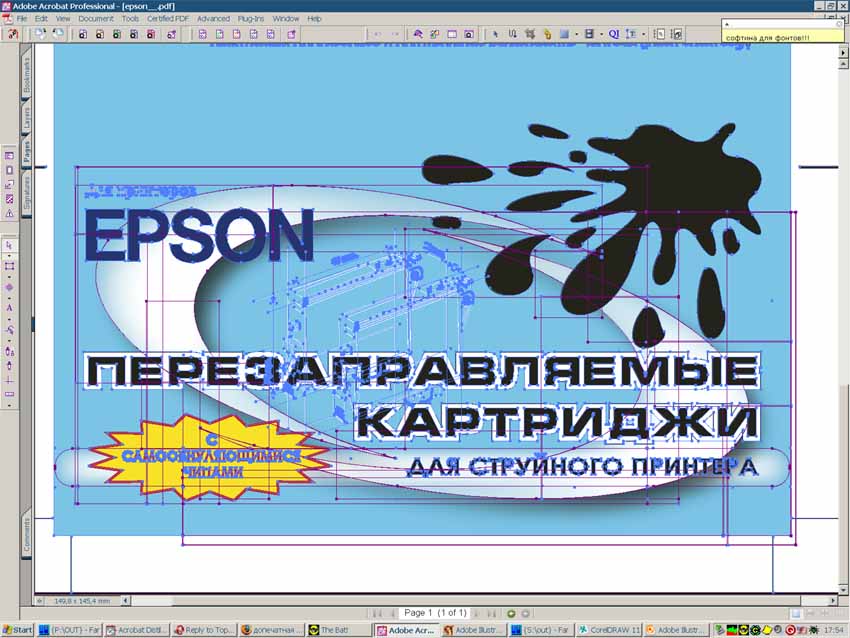Click the camera snapshot tool icon

(469, 34)
